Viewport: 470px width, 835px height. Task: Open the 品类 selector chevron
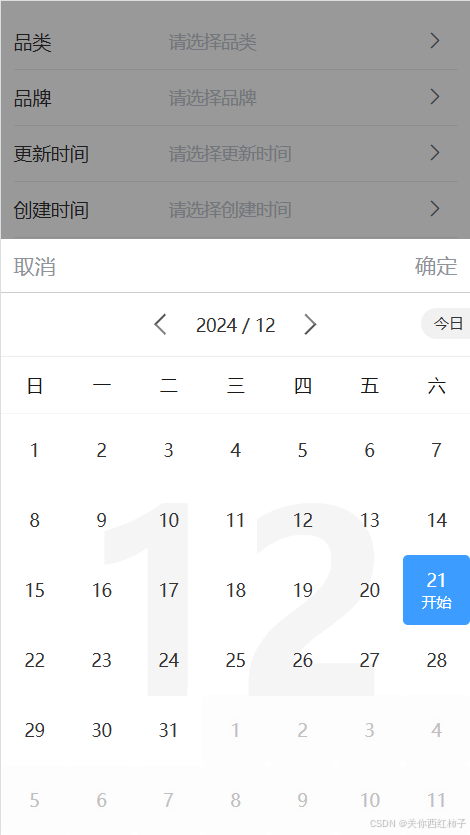(x=435, y=41)
